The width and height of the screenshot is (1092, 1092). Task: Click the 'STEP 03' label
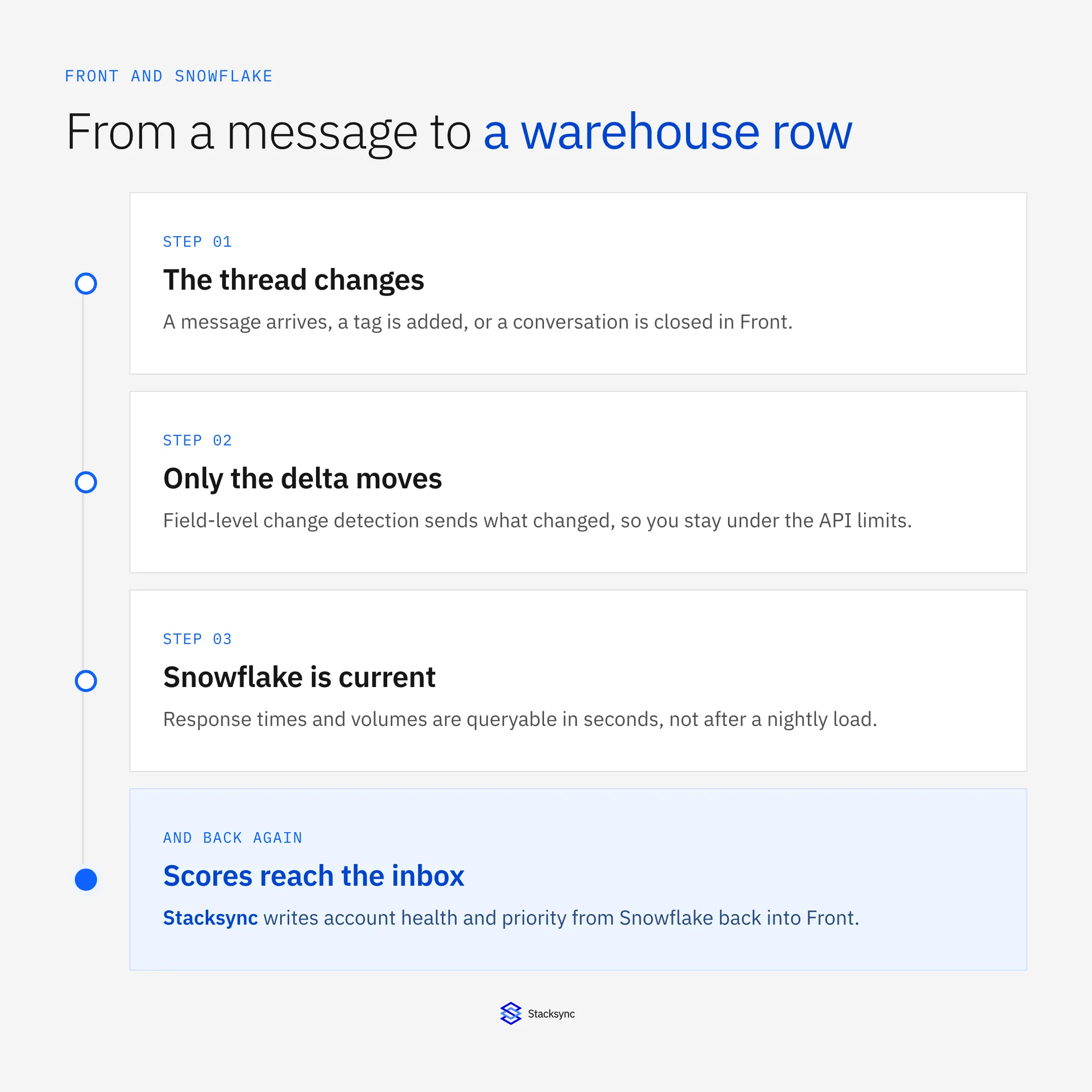[x=197, y=639]
